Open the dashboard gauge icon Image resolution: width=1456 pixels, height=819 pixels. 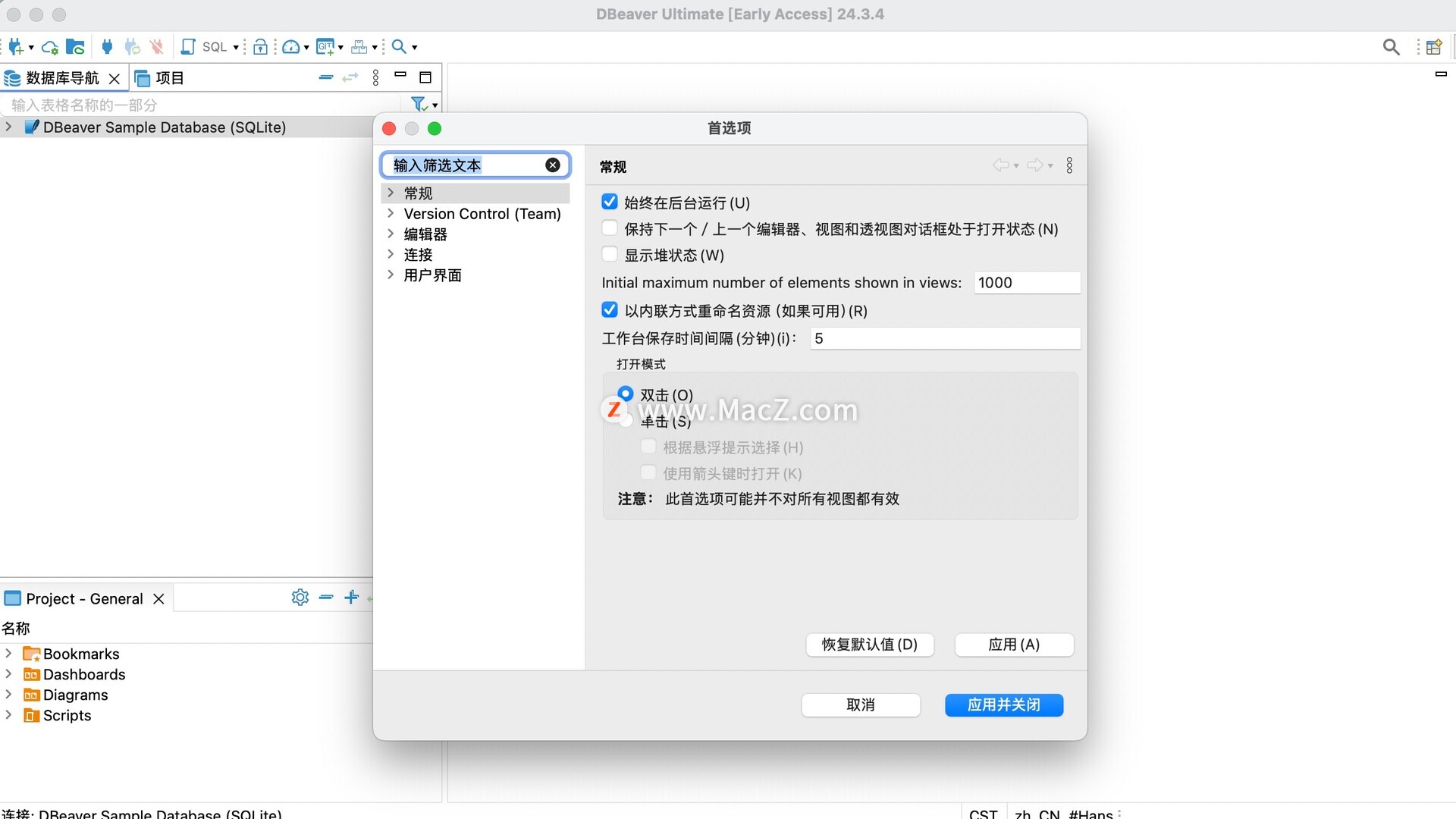pyautogui.click(x=290, y=47)
